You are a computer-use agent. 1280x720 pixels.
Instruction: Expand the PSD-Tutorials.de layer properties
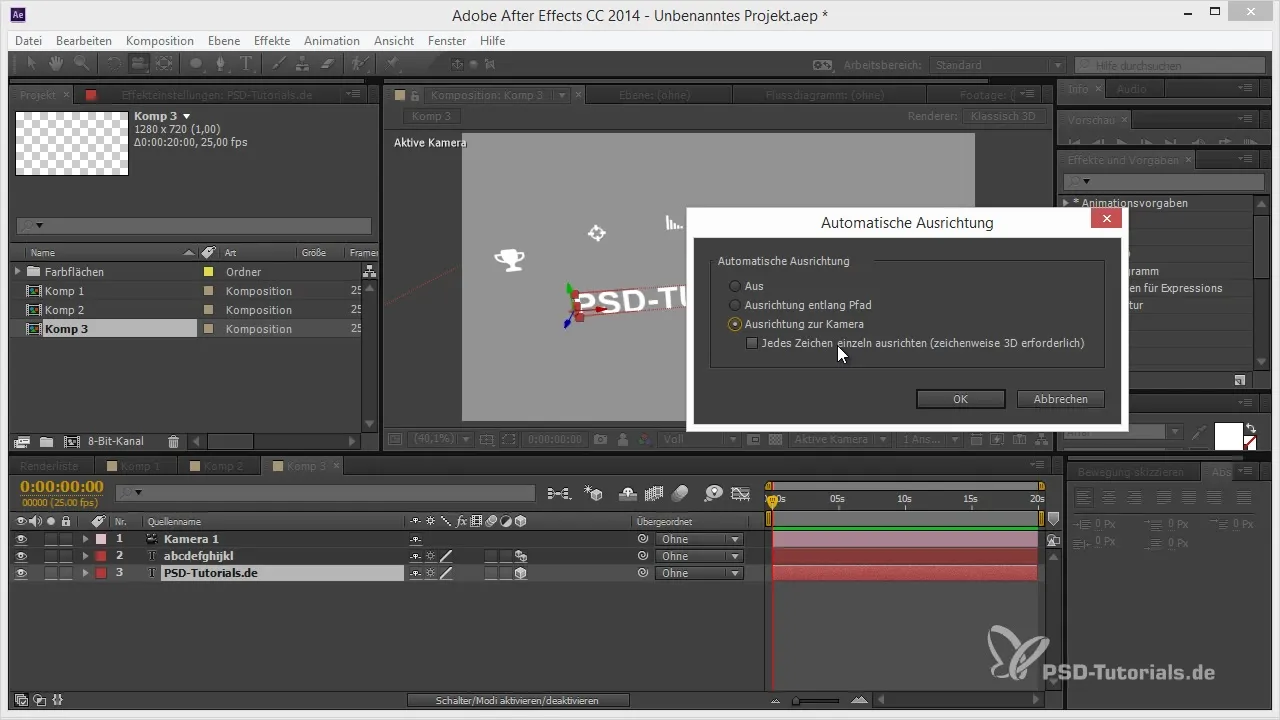click(x=85, y=574)
